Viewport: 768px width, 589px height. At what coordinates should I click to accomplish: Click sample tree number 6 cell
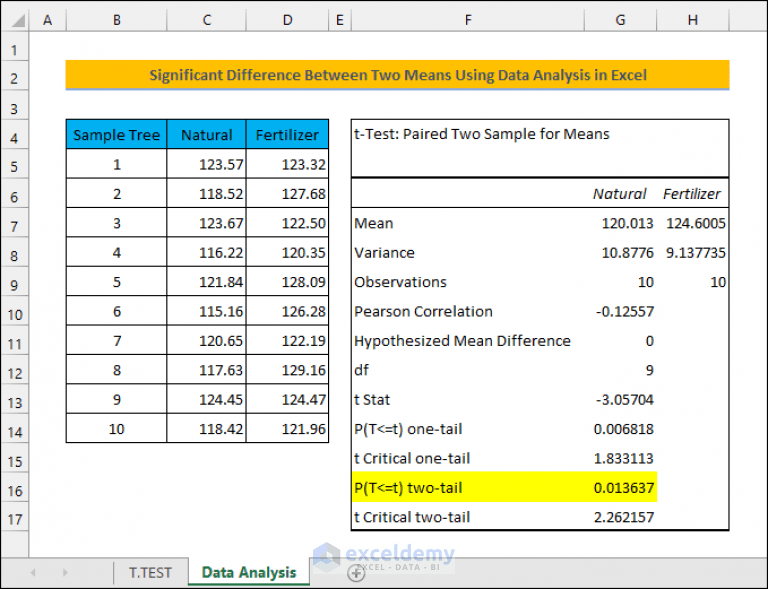point(117,311)
